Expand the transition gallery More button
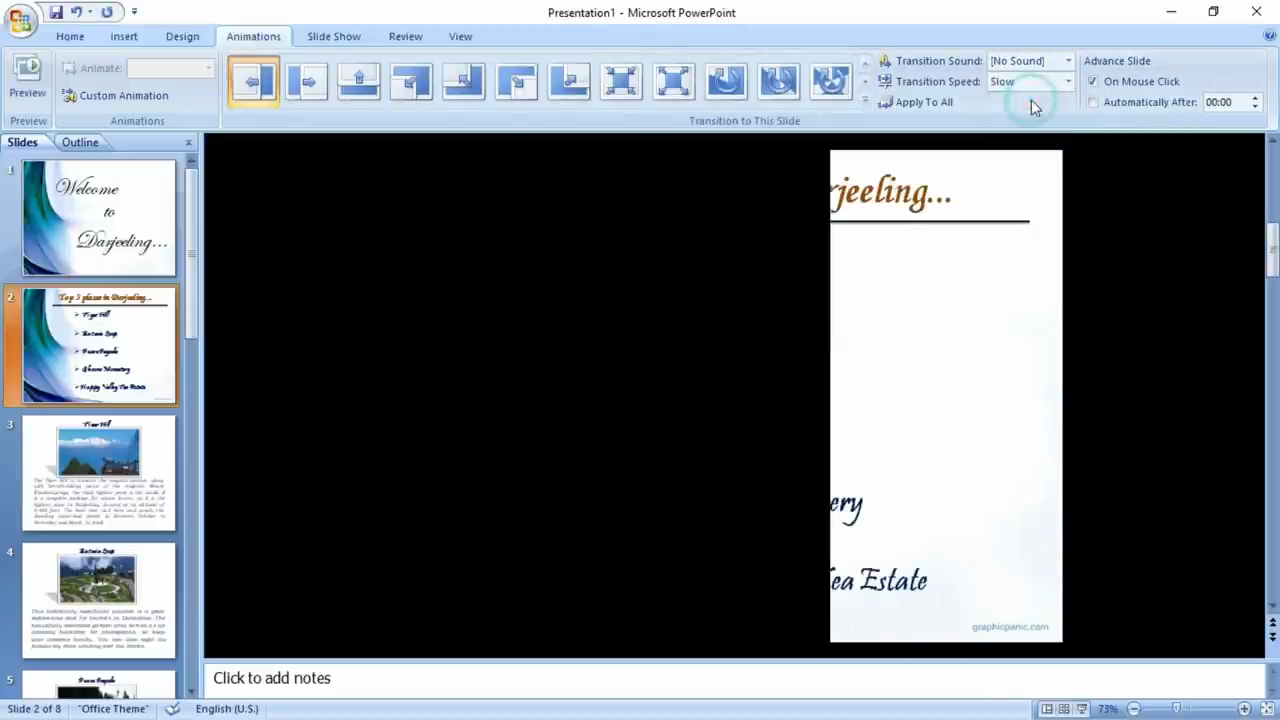 [865, 99]
